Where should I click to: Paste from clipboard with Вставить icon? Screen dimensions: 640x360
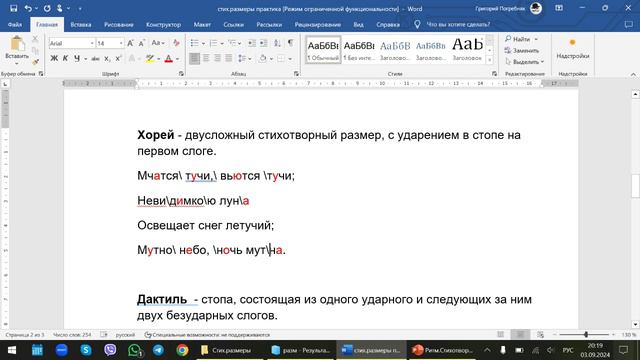pos(17,48)
